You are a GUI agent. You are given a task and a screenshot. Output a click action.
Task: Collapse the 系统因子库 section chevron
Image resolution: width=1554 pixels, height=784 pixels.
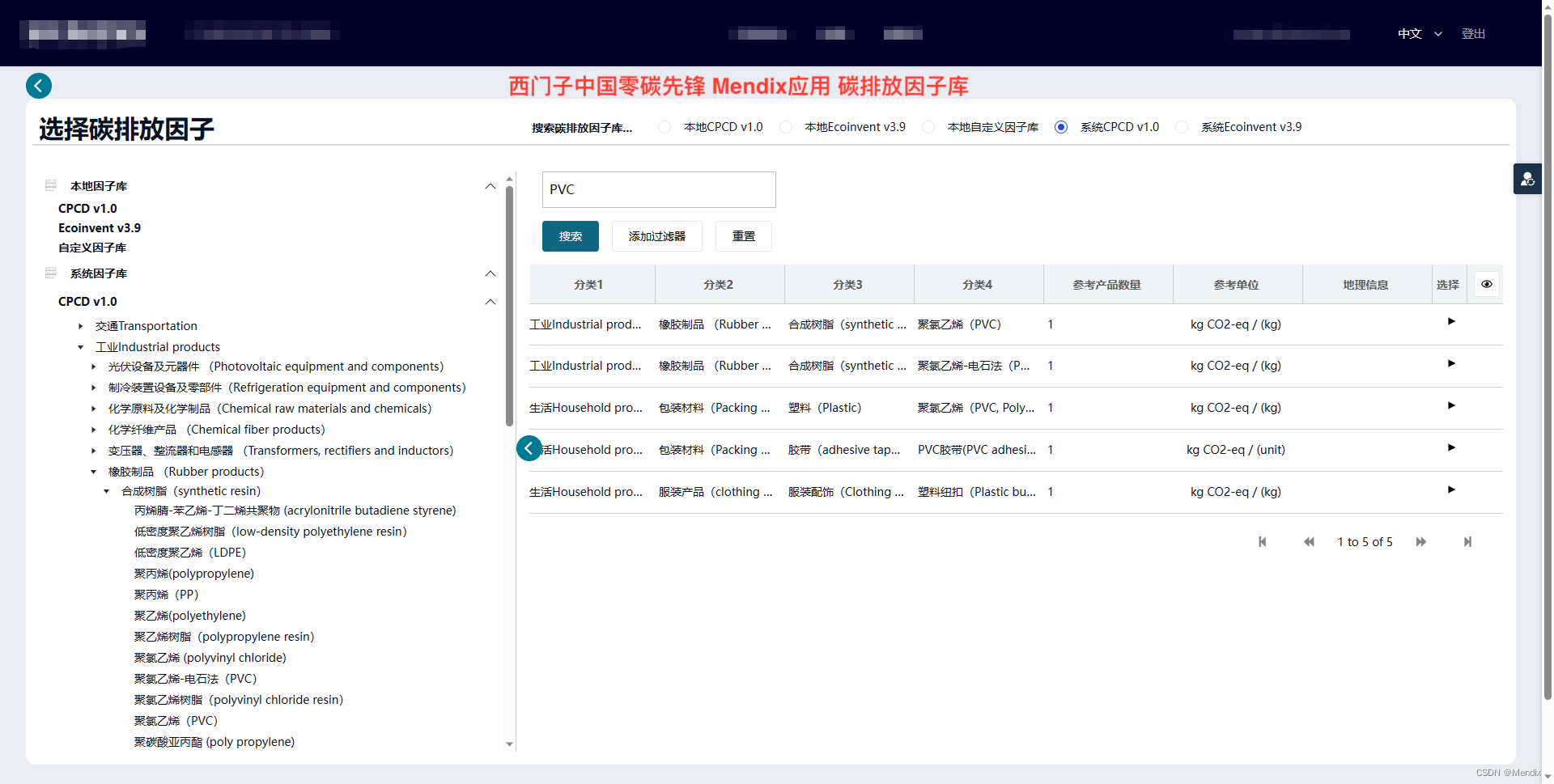[490, 273]
